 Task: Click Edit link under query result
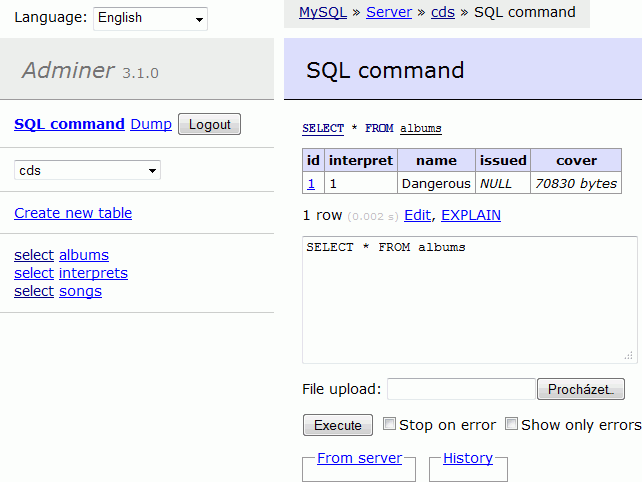coord(417,215)
